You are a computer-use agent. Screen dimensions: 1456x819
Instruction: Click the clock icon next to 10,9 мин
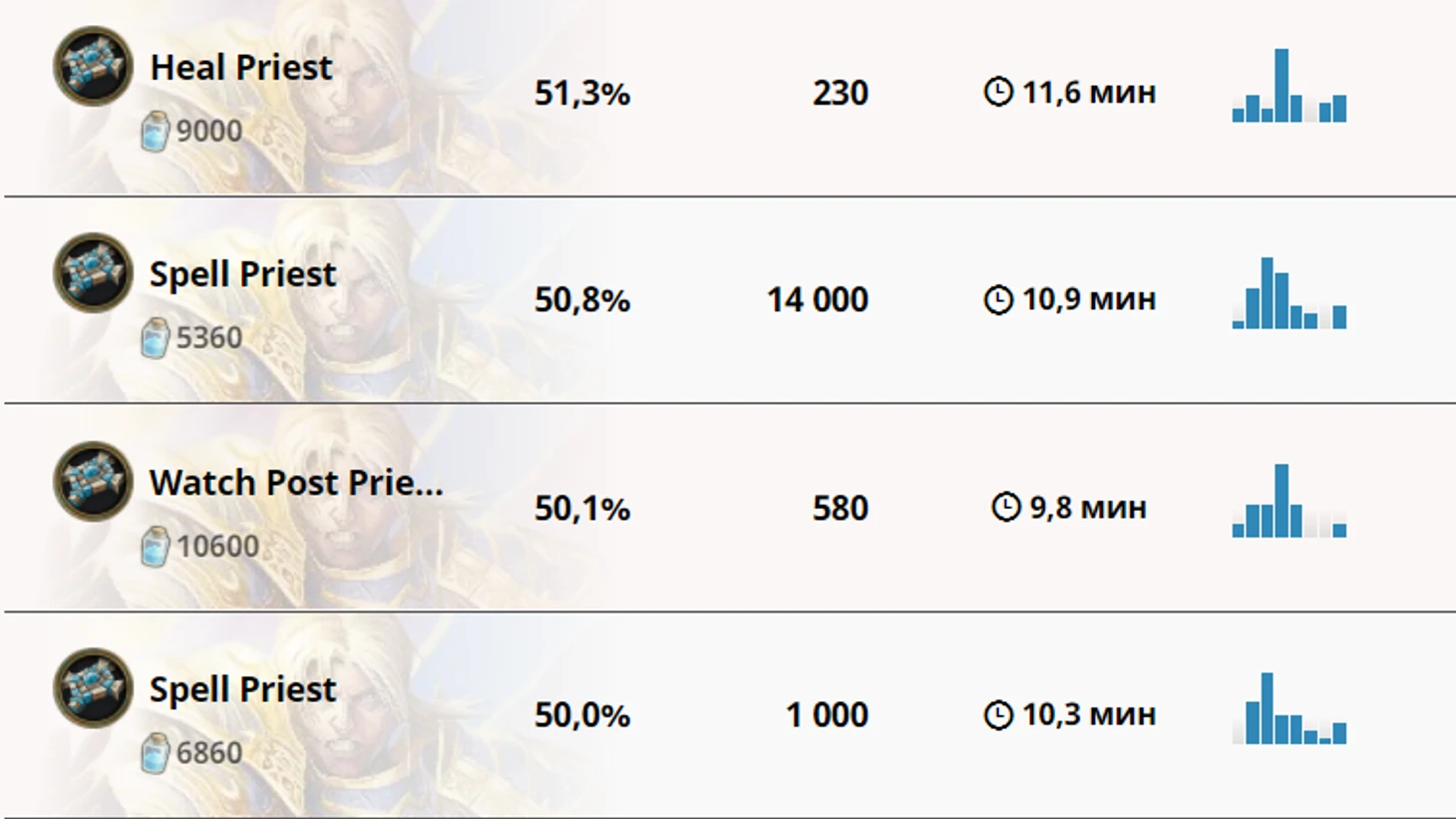coord(998,299)
